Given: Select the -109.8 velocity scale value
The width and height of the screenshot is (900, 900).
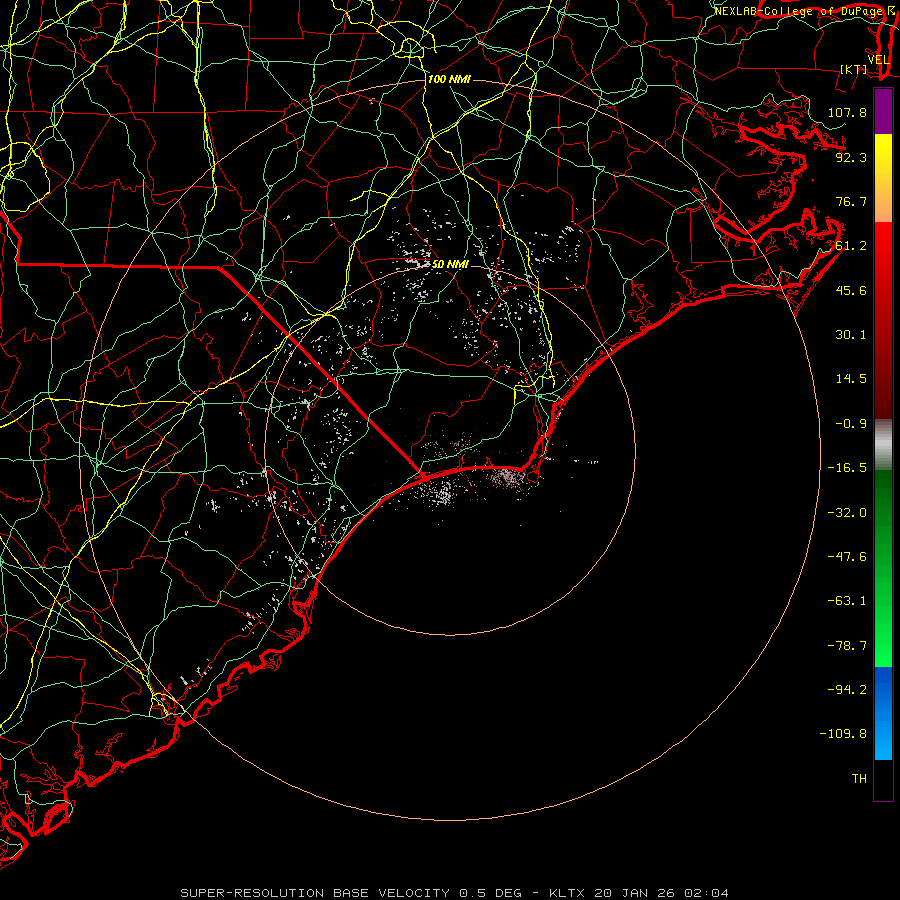Looking at the screenshot, I should [x=843, y=734].
